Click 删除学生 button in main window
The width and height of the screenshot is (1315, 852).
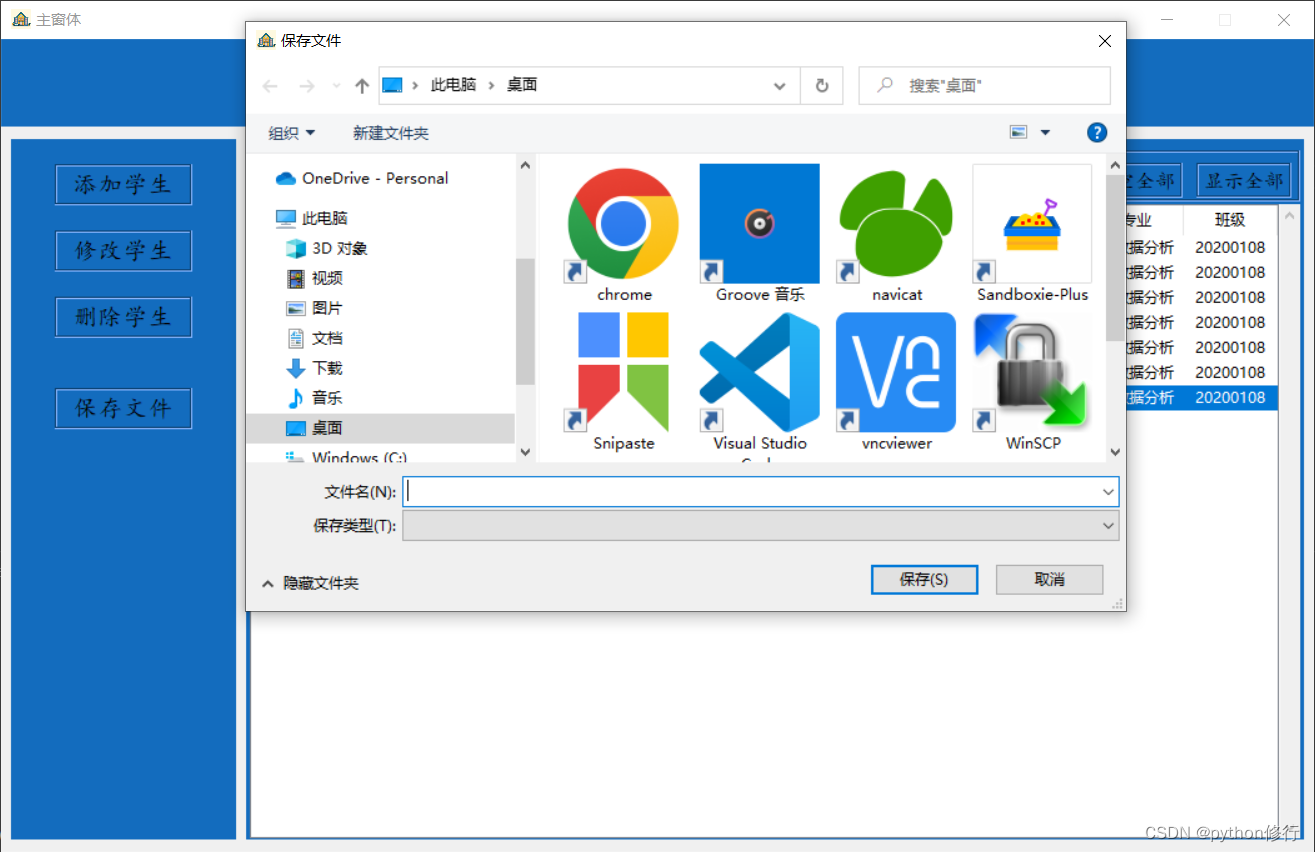pyautogui.click(x=123, y=317)
